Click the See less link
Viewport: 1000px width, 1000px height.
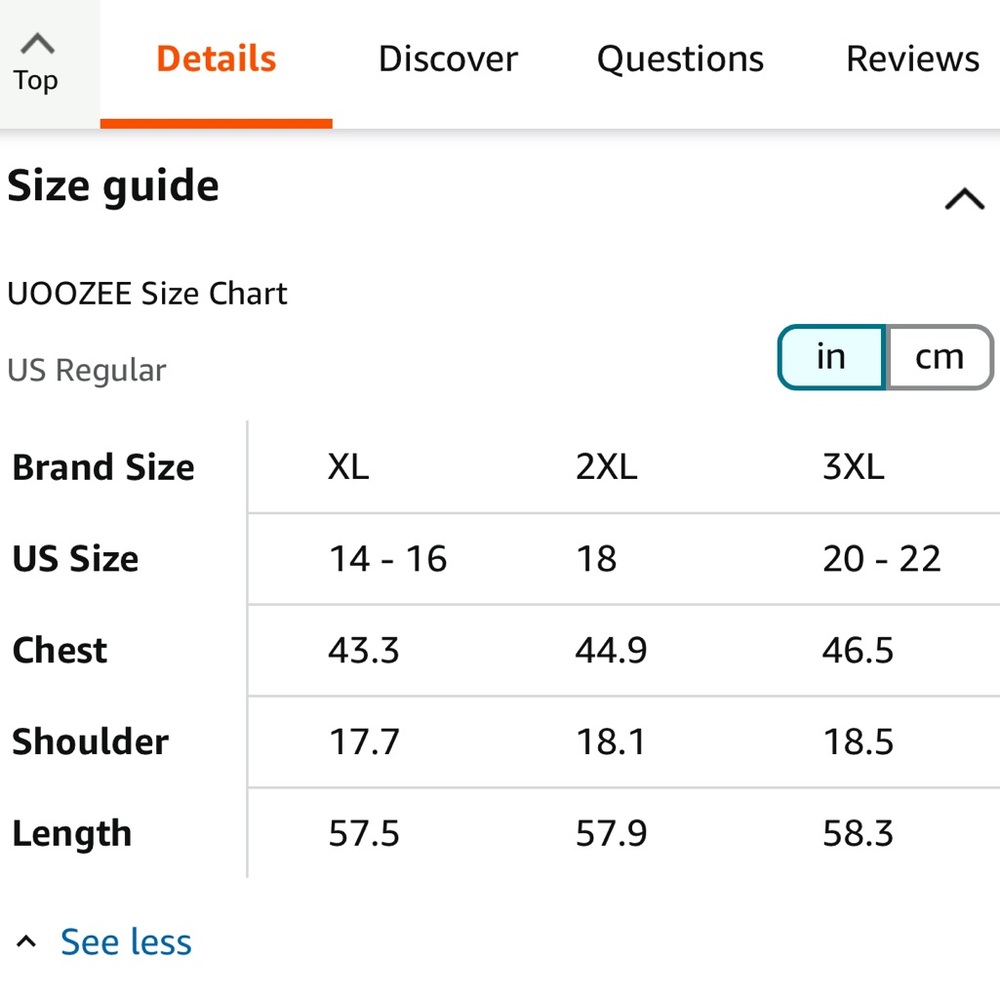[x=126, y=942]
